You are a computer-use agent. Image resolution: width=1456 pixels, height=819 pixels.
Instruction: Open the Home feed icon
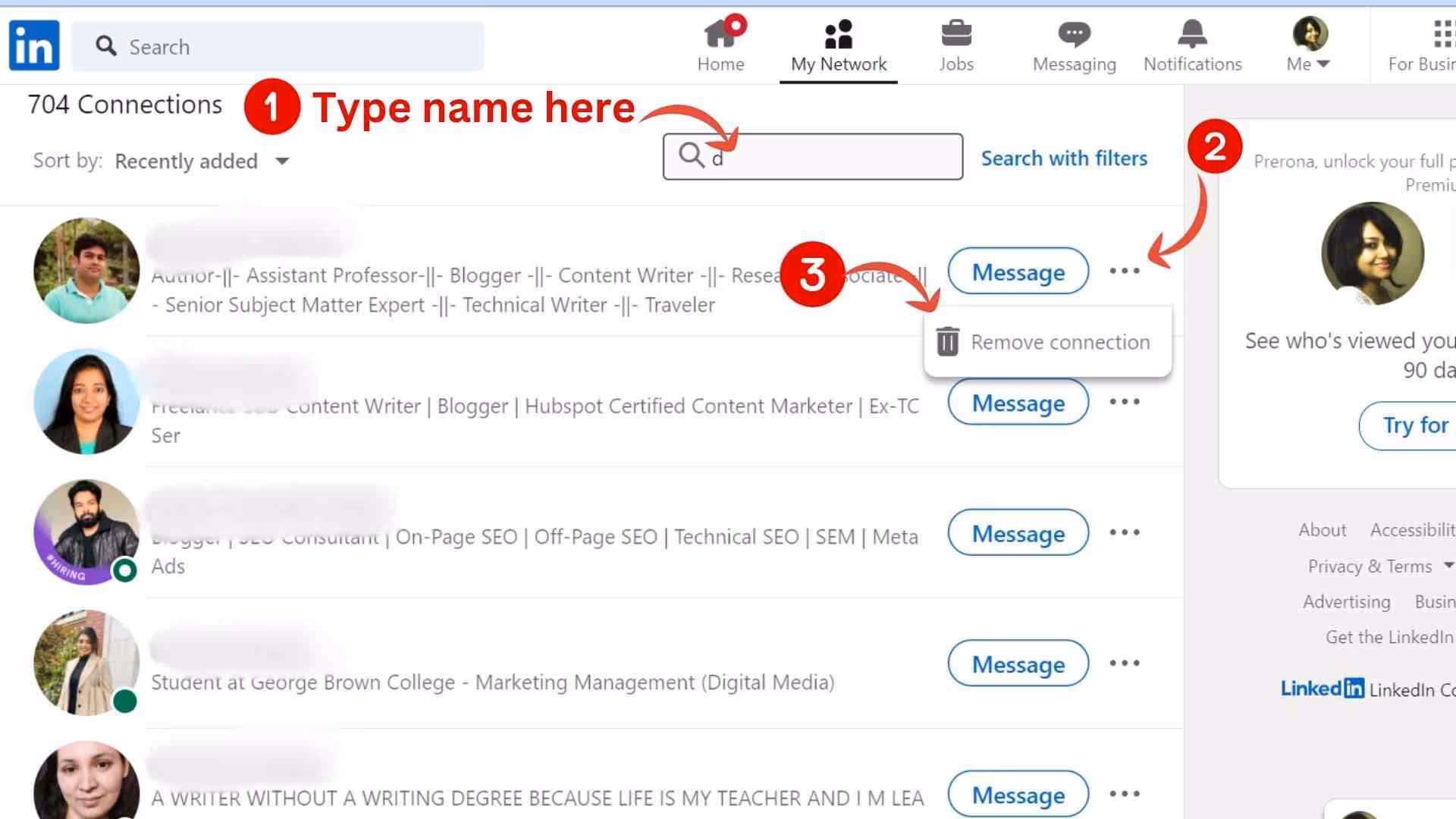point(720,33)
